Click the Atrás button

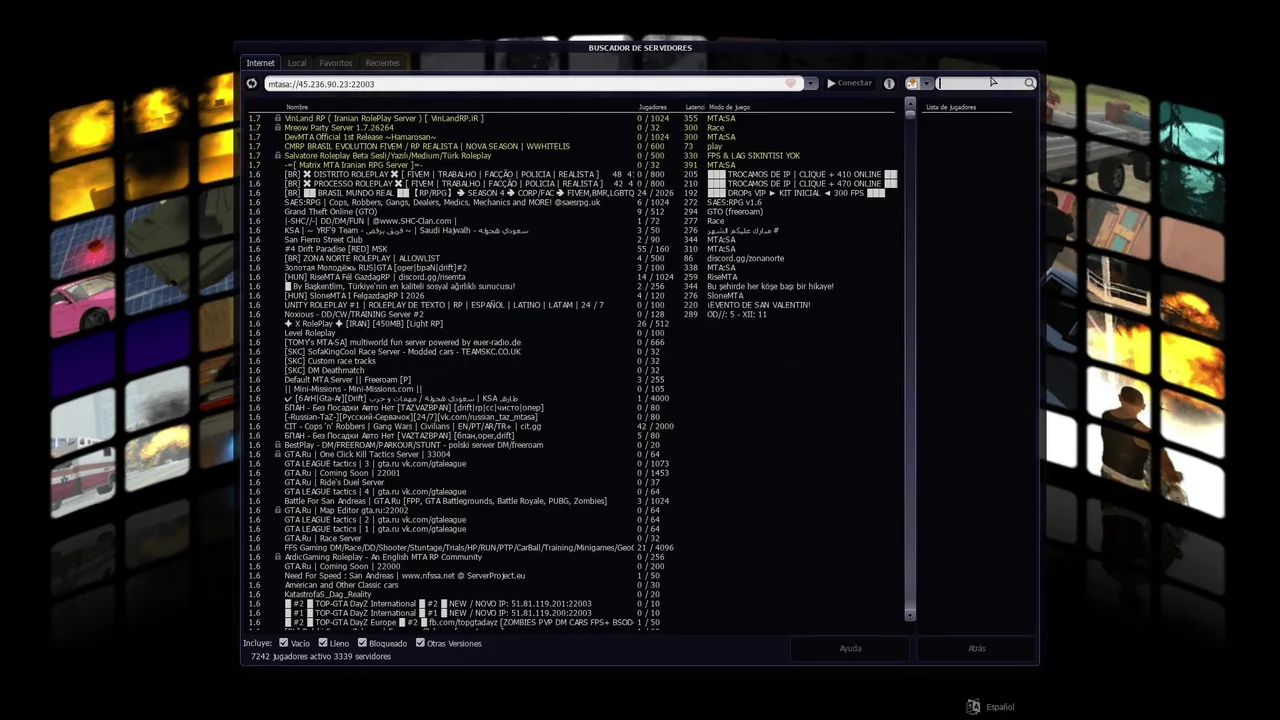click(977, 648)
